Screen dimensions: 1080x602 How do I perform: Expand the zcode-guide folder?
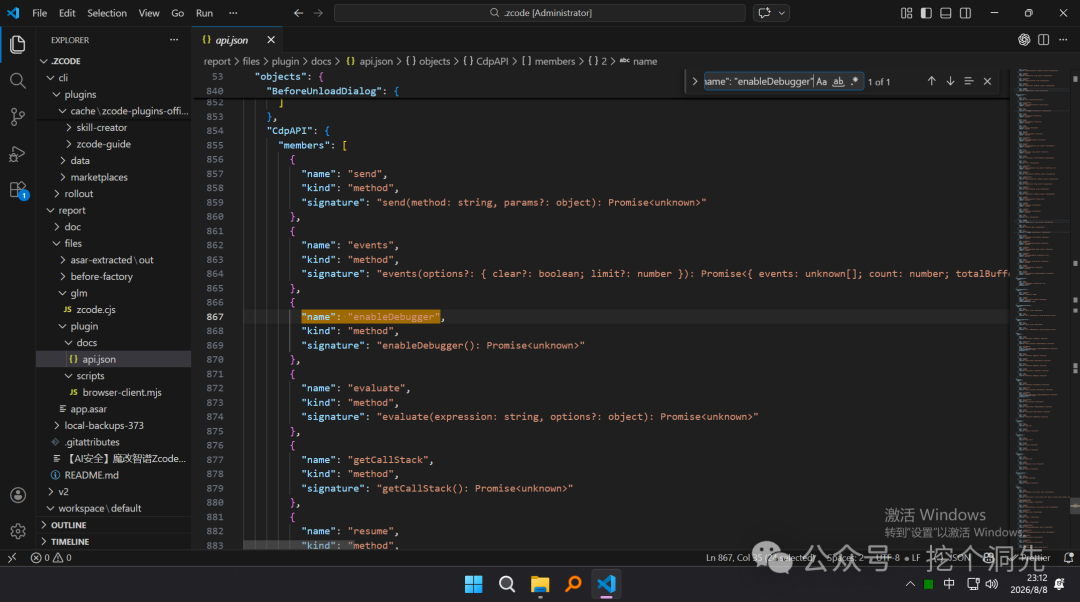tap(114, 144)
